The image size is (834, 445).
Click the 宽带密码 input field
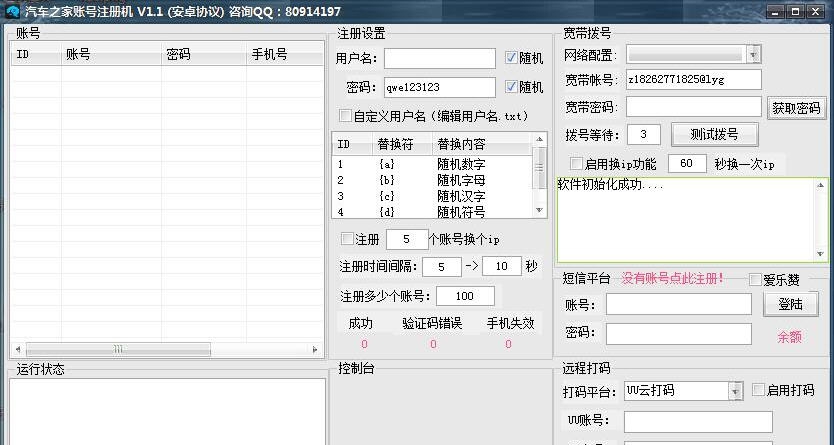(694, 107)
